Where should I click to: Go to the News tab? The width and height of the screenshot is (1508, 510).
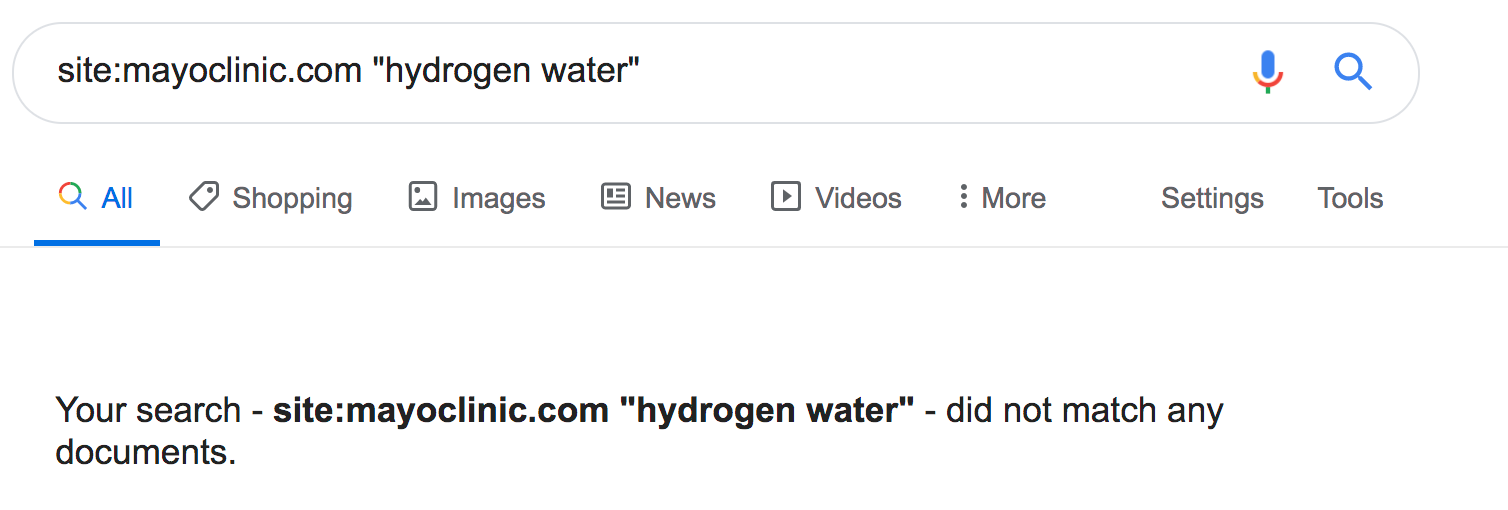(x=680, y=198)
